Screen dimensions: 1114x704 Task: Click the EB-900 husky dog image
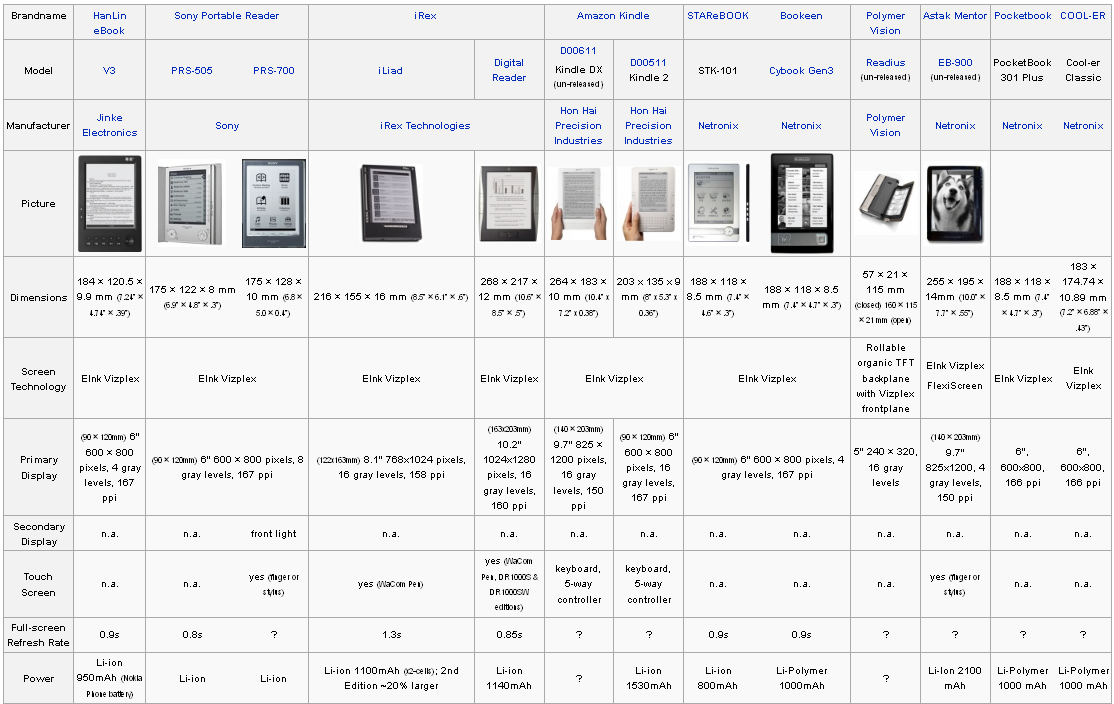tap(955, 204)
